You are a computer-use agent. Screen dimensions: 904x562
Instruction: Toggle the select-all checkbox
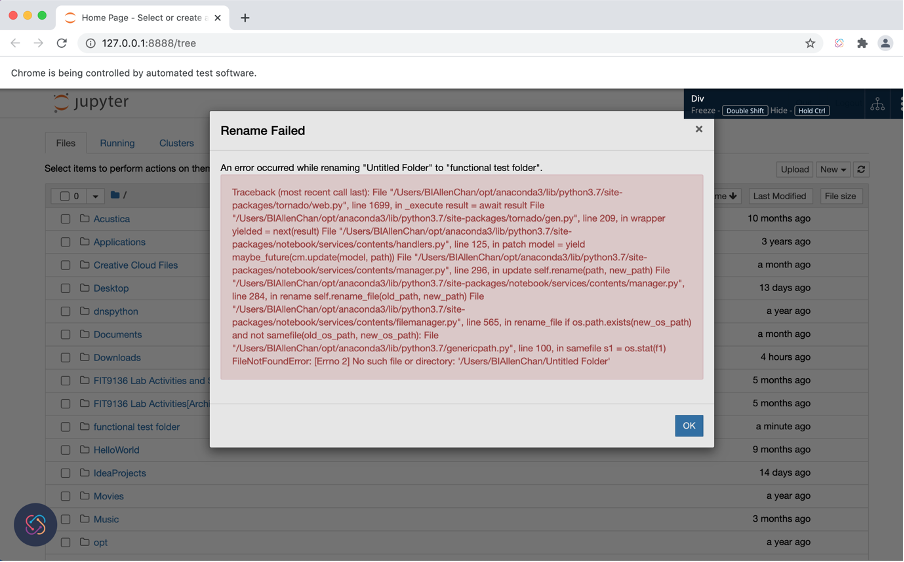(x=65, y=196)
